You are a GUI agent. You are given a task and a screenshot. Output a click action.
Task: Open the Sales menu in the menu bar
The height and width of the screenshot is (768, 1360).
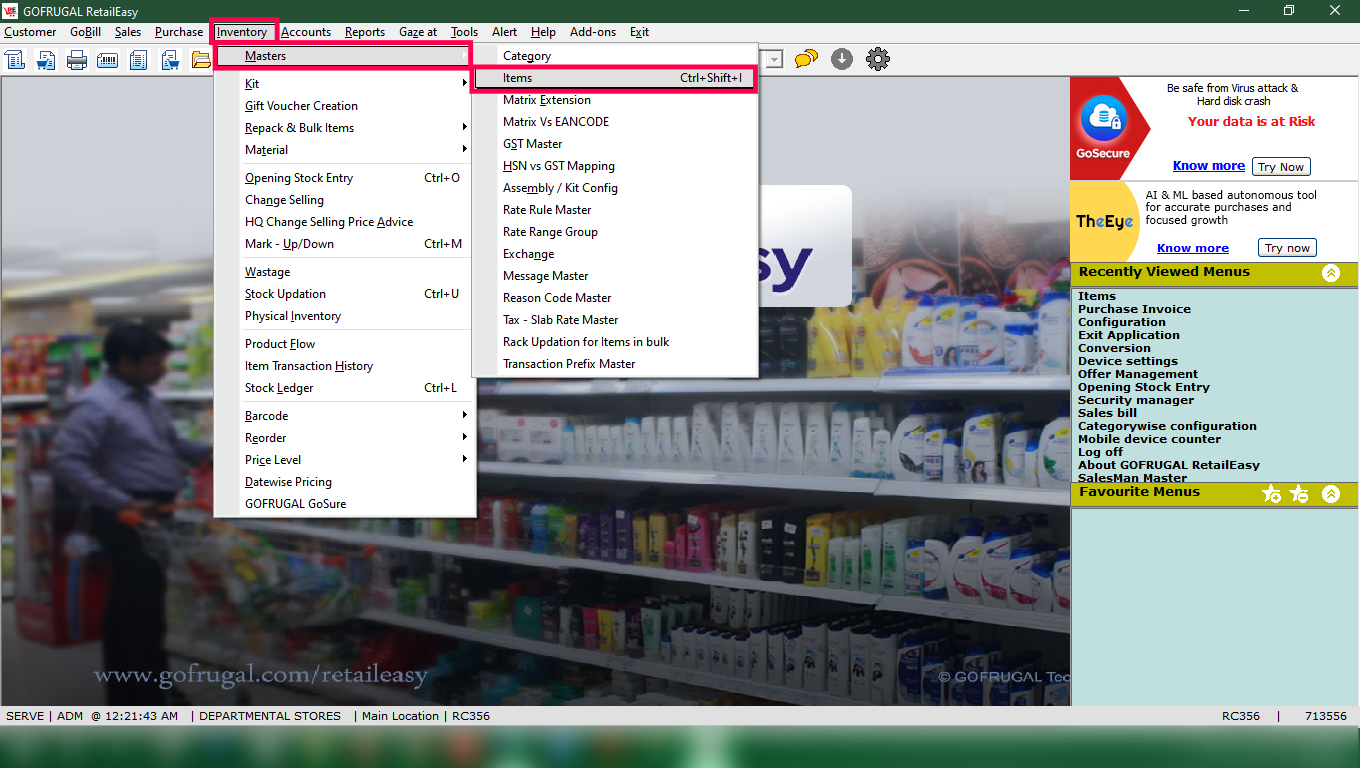tap(128, 32)
